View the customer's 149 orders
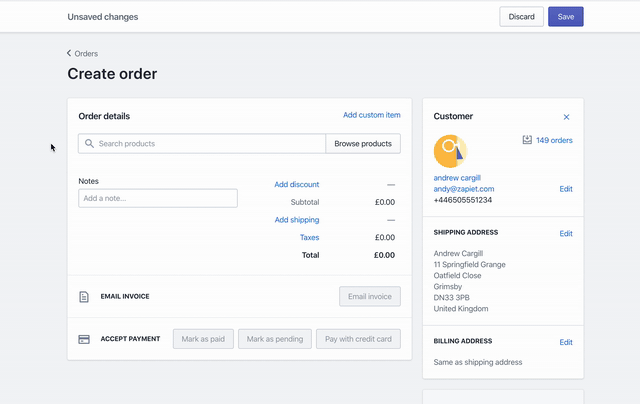The height and width of the screenshot is (404, 640). (554, 140)
